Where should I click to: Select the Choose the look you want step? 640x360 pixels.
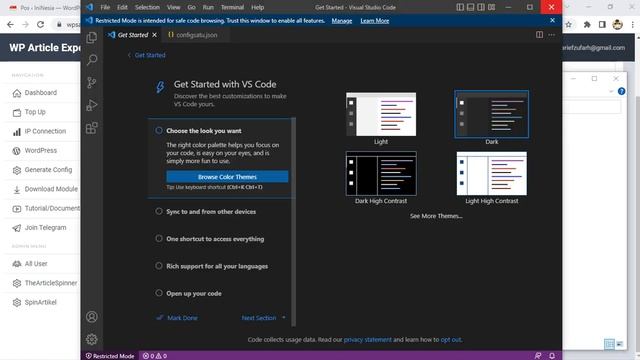coord(204,131)
